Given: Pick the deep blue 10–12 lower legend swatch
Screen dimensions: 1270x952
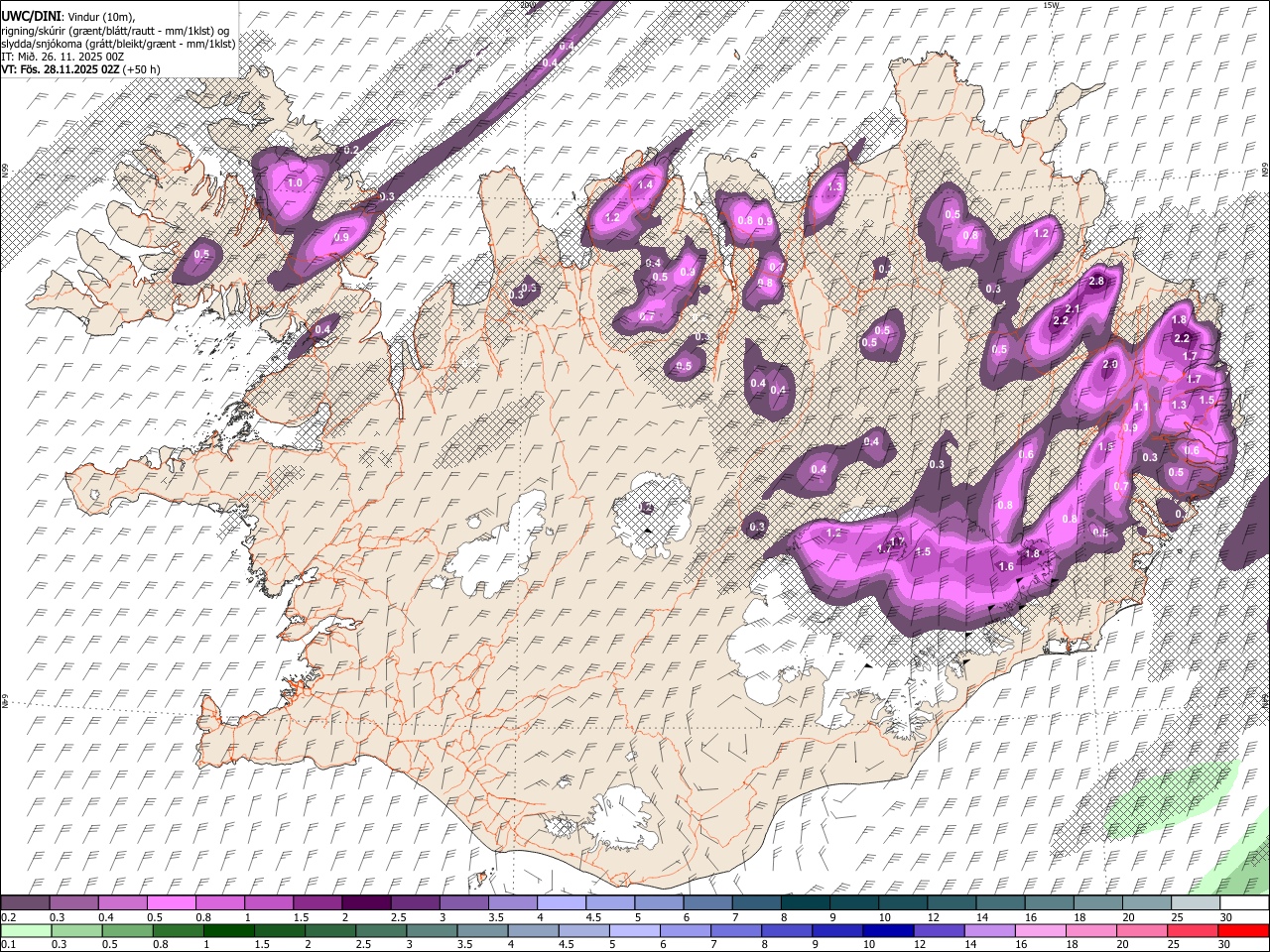Looking at the screenshot, I should click(889, 930).
